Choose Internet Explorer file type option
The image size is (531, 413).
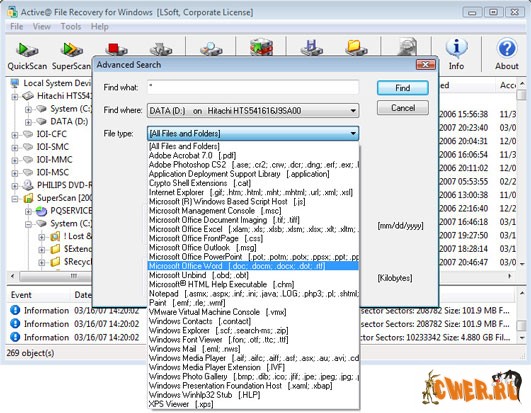253,192
